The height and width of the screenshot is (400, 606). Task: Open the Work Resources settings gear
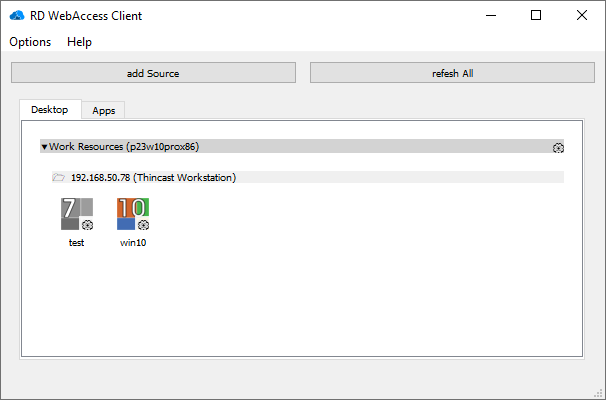click(x=558, y=147)
